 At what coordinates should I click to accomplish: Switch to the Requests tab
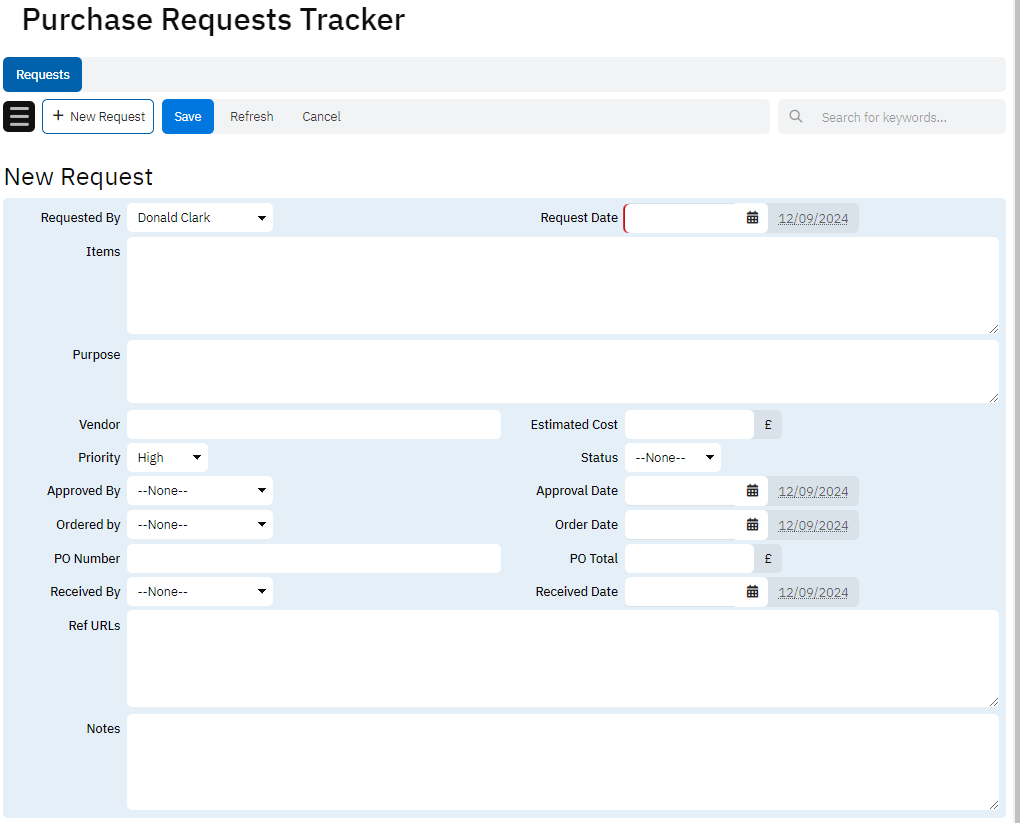point(43,75)
